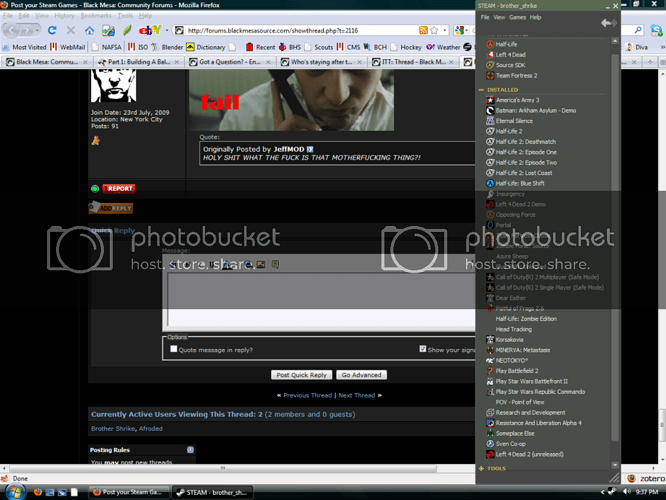Select Team Fortress 2 in Steam
This screenshot has height=500, width=666.
click(x=516, y=75)
